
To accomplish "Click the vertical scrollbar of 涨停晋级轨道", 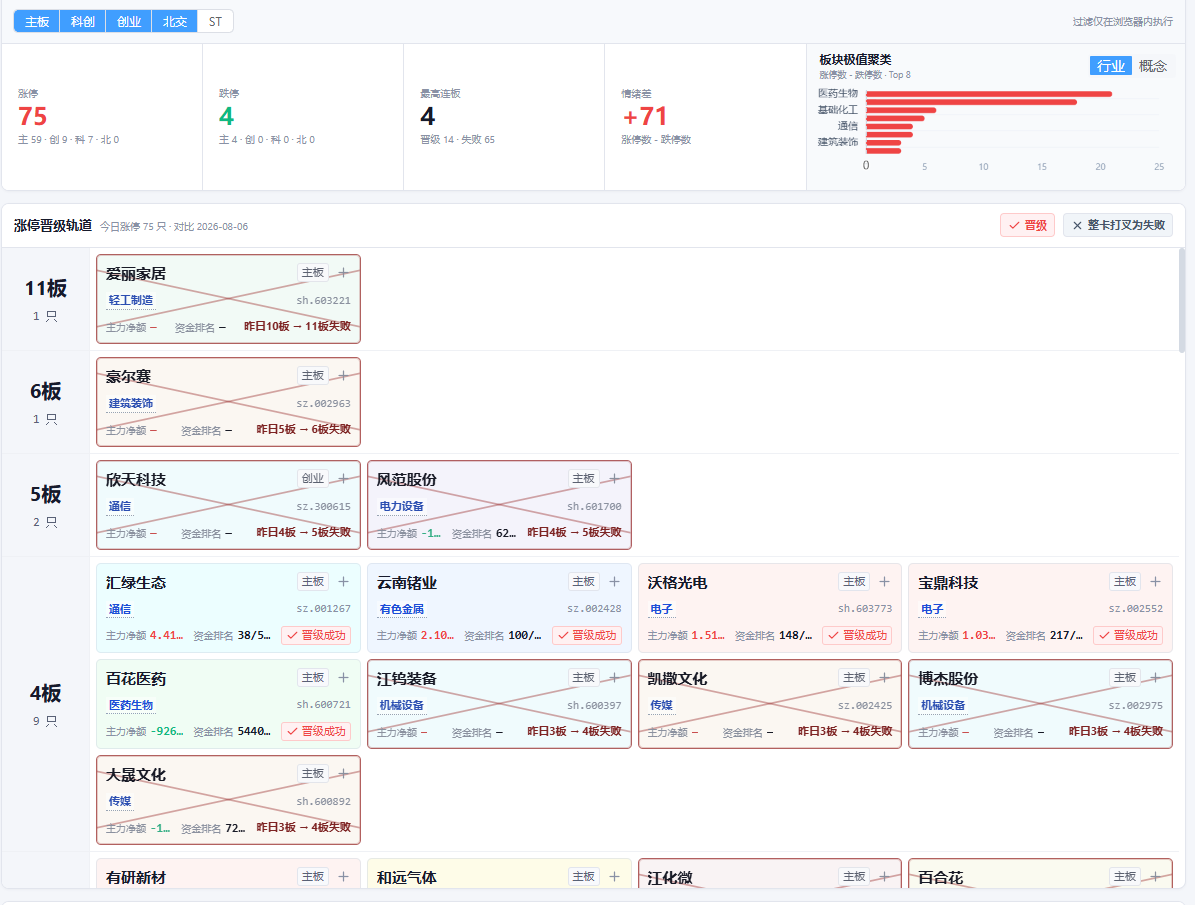I will (x=1181, y=300).
